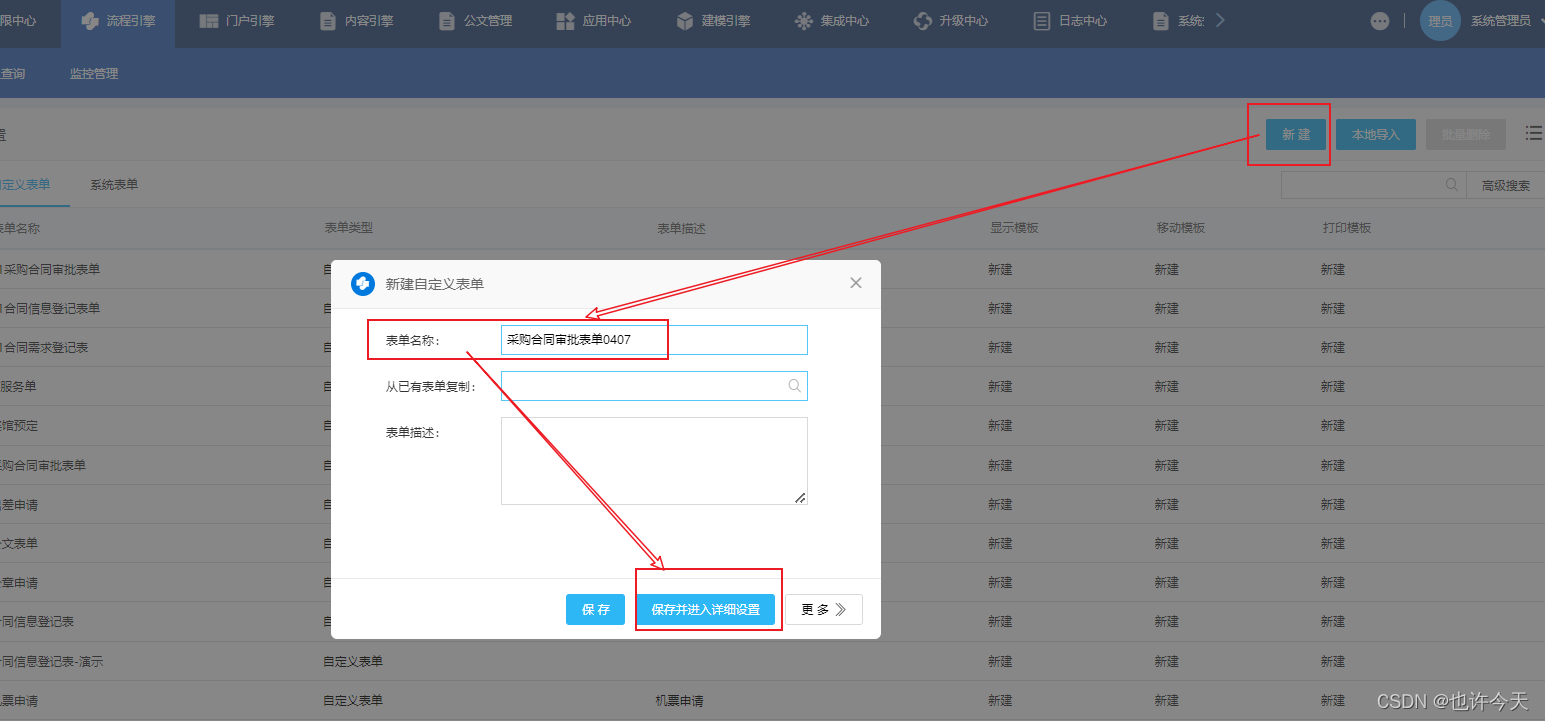Click 显示模板 新建 in 同信息登记表-演示 row
This screenshot has width=1545, height=721.
click(1000, 662)
